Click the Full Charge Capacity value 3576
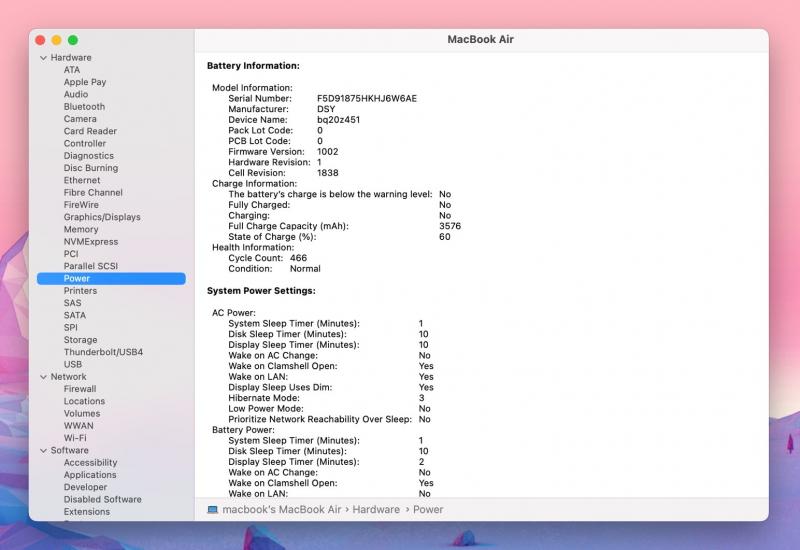 pyautogui.click(x=450, y=226)
